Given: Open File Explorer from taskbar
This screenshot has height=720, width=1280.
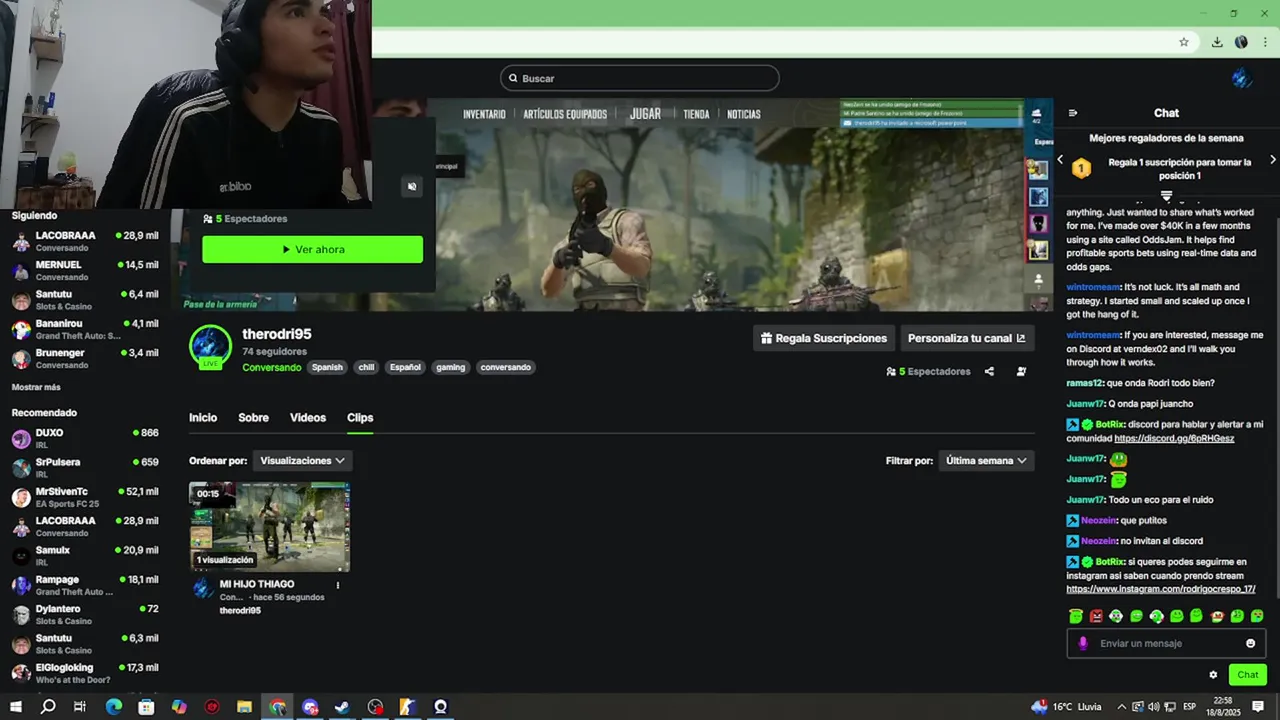Looking at the screenshot, I should pos(244,707).
